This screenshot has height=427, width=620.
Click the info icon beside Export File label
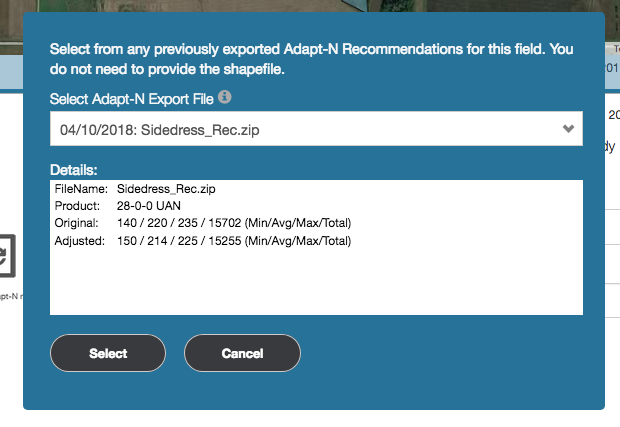pyautogui.click(x=225, y=97)
